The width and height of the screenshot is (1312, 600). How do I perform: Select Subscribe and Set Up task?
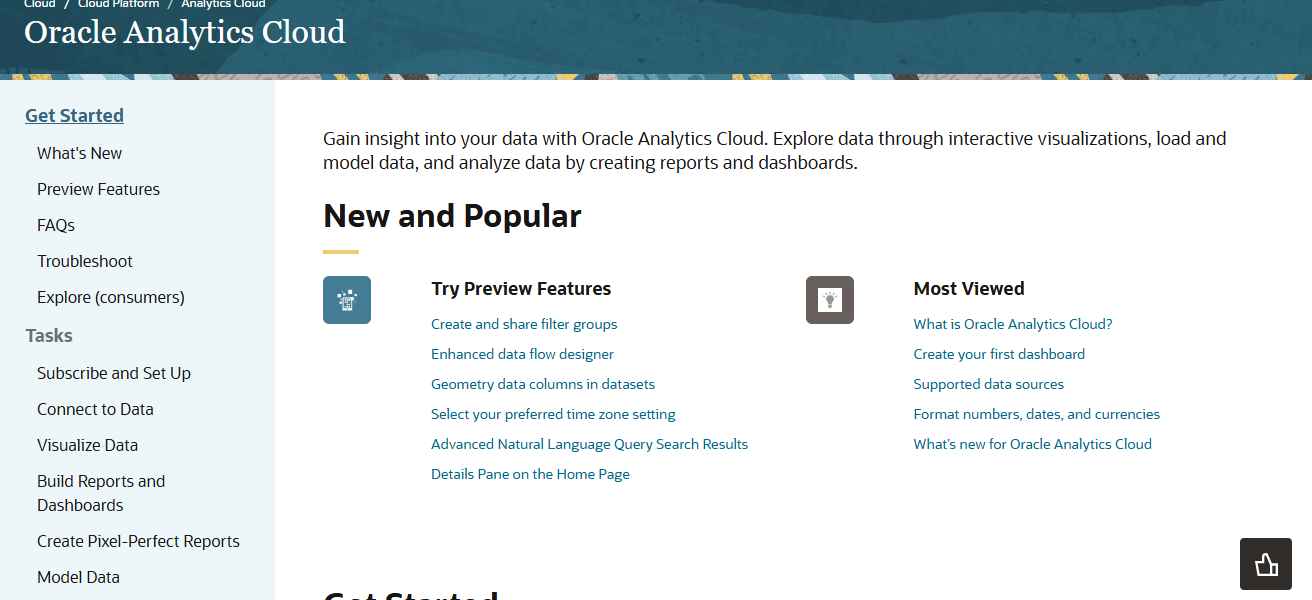[x=113, y=373]
